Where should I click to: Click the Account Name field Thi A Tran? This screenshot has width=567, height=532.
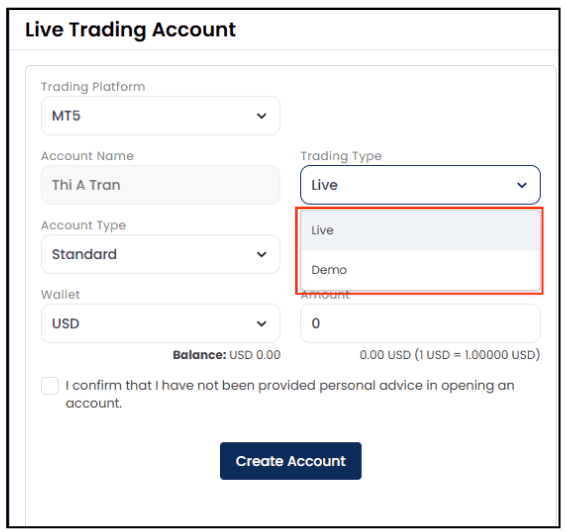click(161, 185)
